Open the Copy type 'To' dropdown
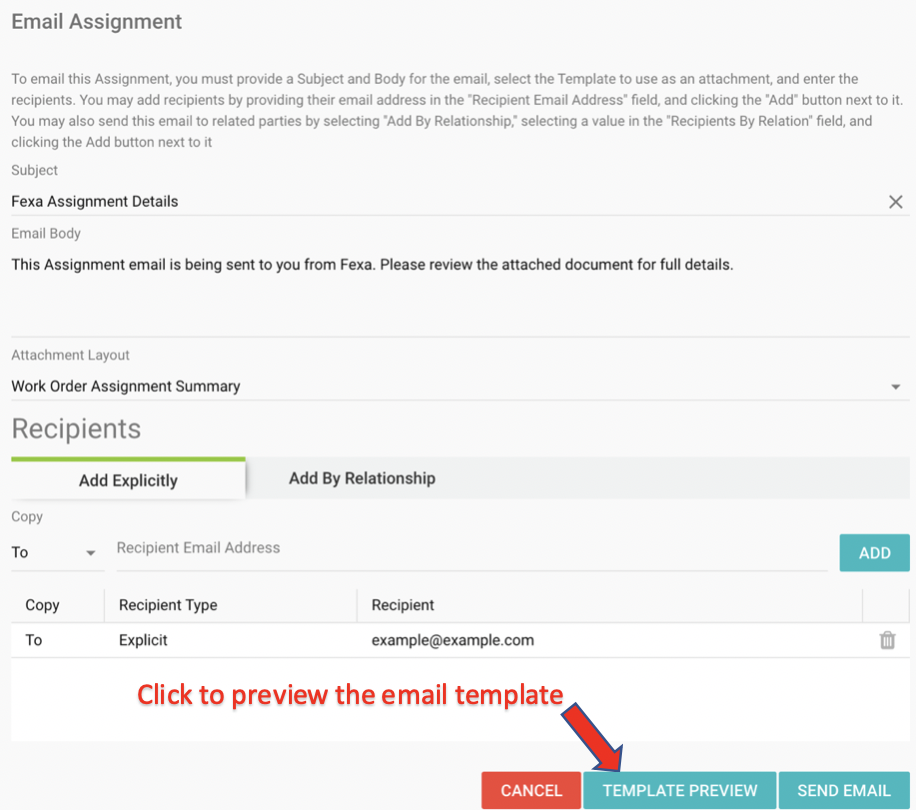Image resolution: width=916 pixels, height=810 pixels. (x=56, y=553)
